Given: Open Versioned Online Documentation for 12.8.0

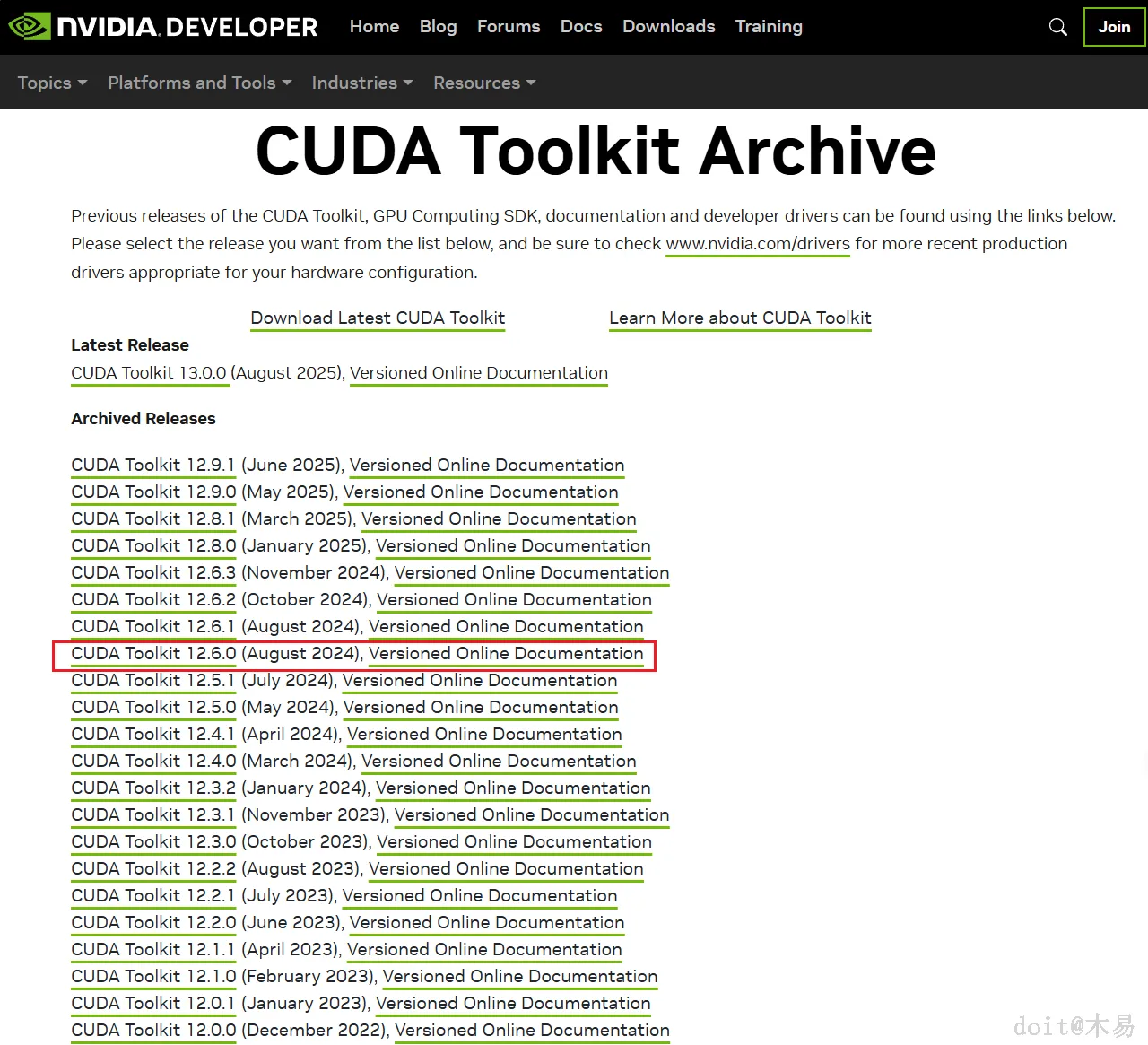Looking at the screenshot, I should [x=513, y=546].
